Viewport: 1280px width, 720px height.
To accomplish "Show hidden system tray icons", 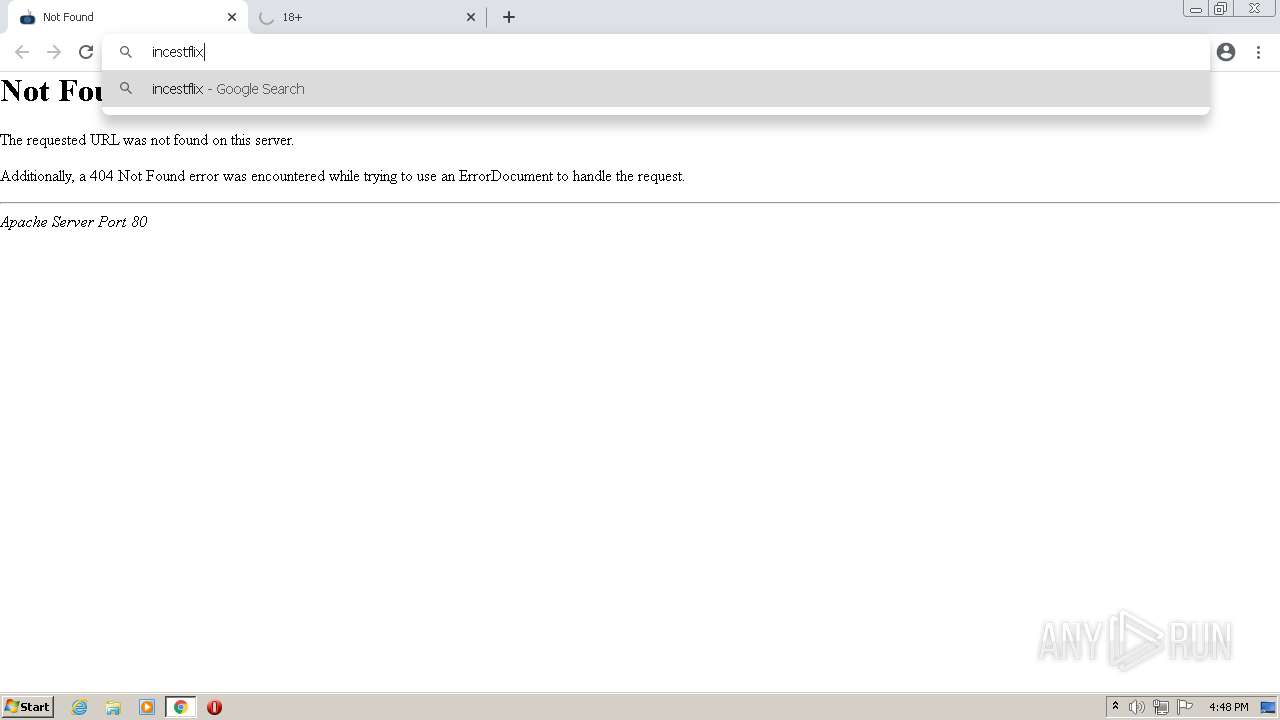I will (x=1115, y=707).
